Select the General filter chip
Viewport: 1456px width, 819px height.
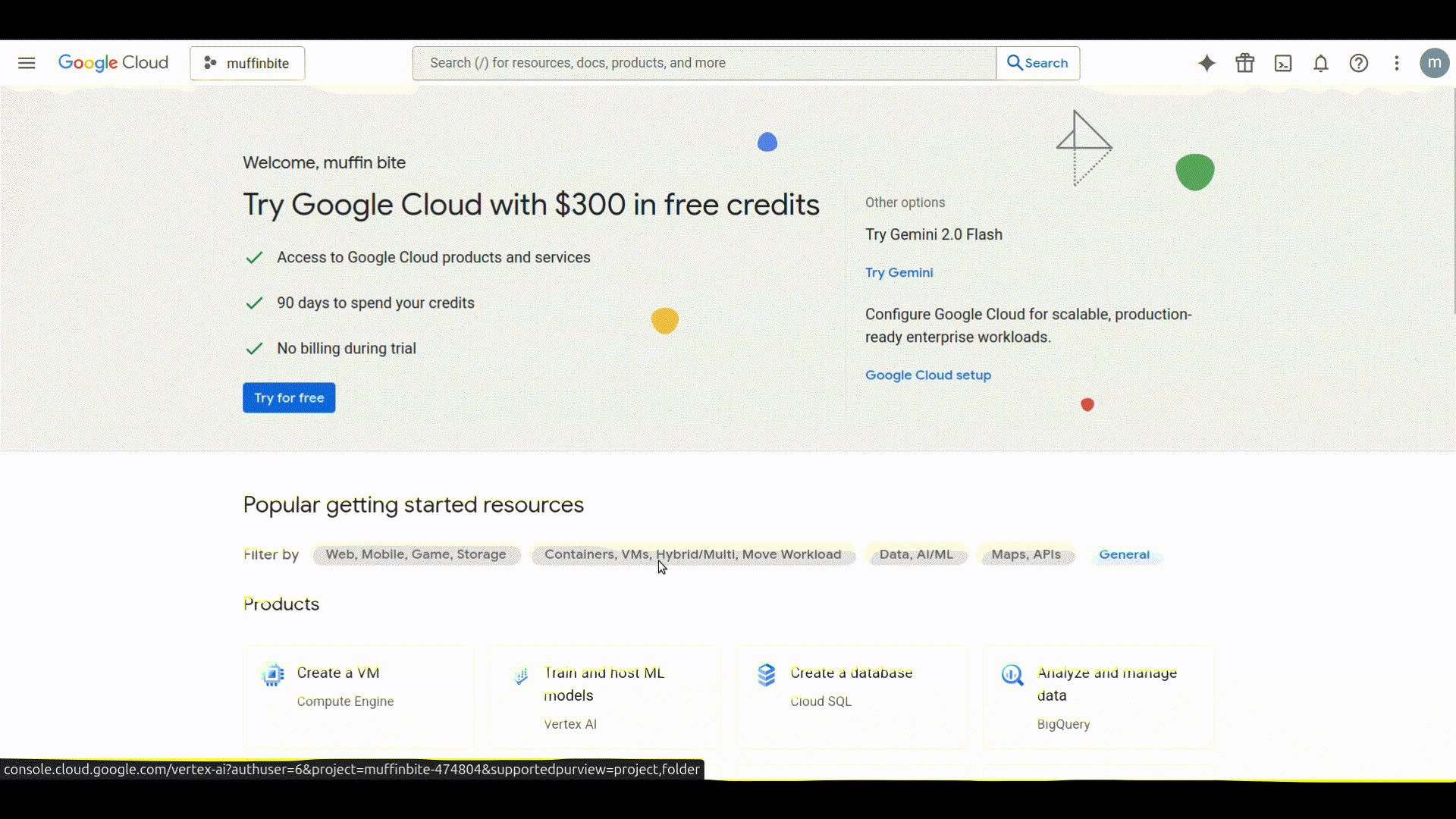point(1124,554)
